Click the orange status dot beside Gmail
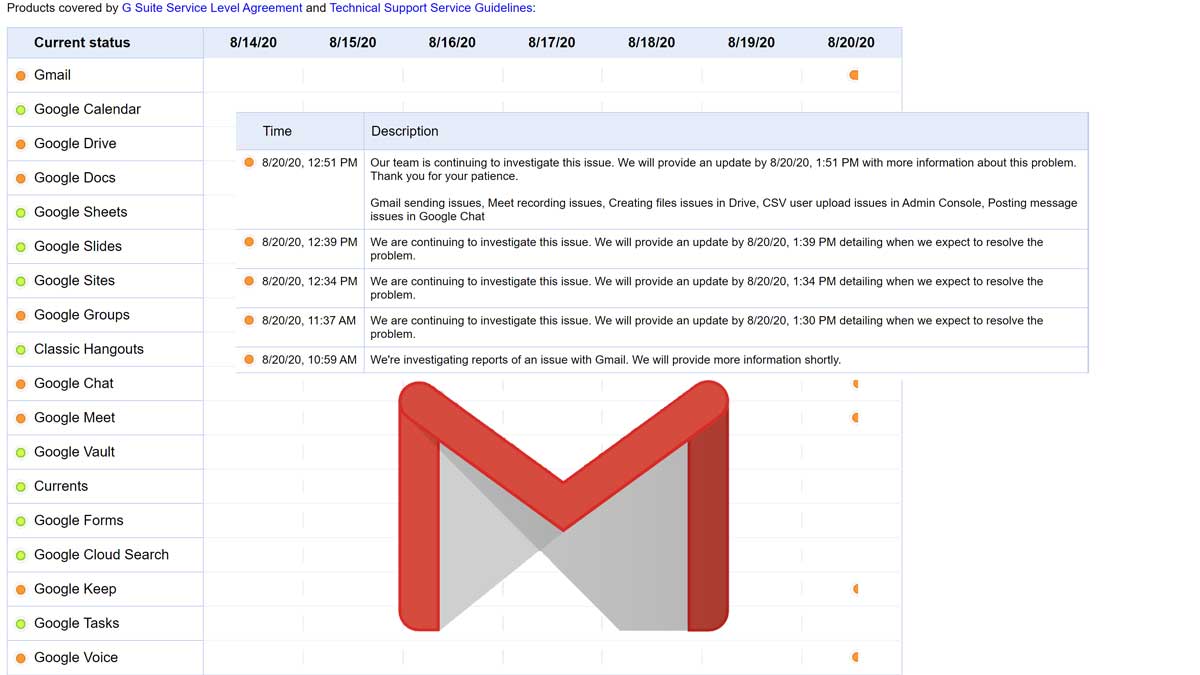Image resolution: width=1200 pixels, height=675 pixels. click(18, 74)
